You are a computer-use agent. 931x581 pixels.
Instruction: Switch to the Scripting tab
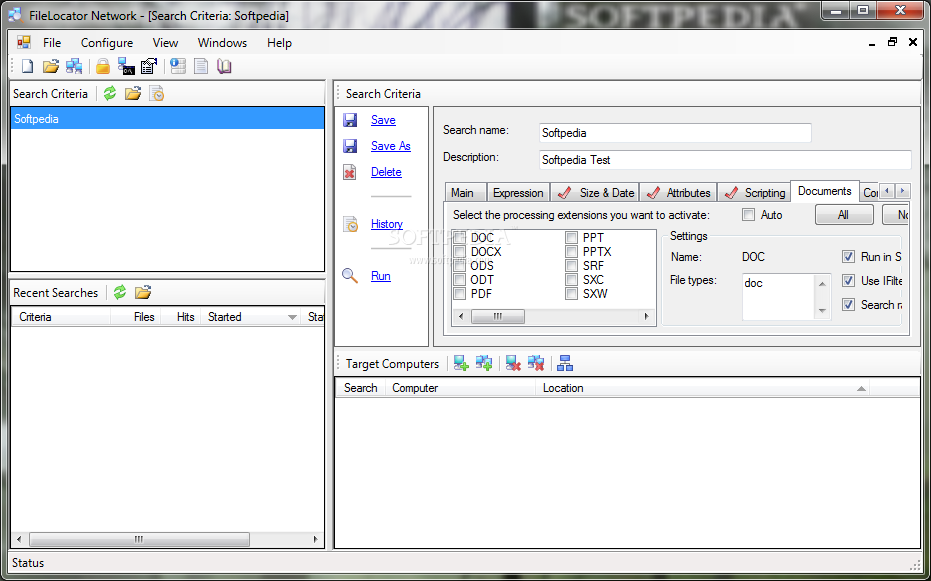coord(755,193)
